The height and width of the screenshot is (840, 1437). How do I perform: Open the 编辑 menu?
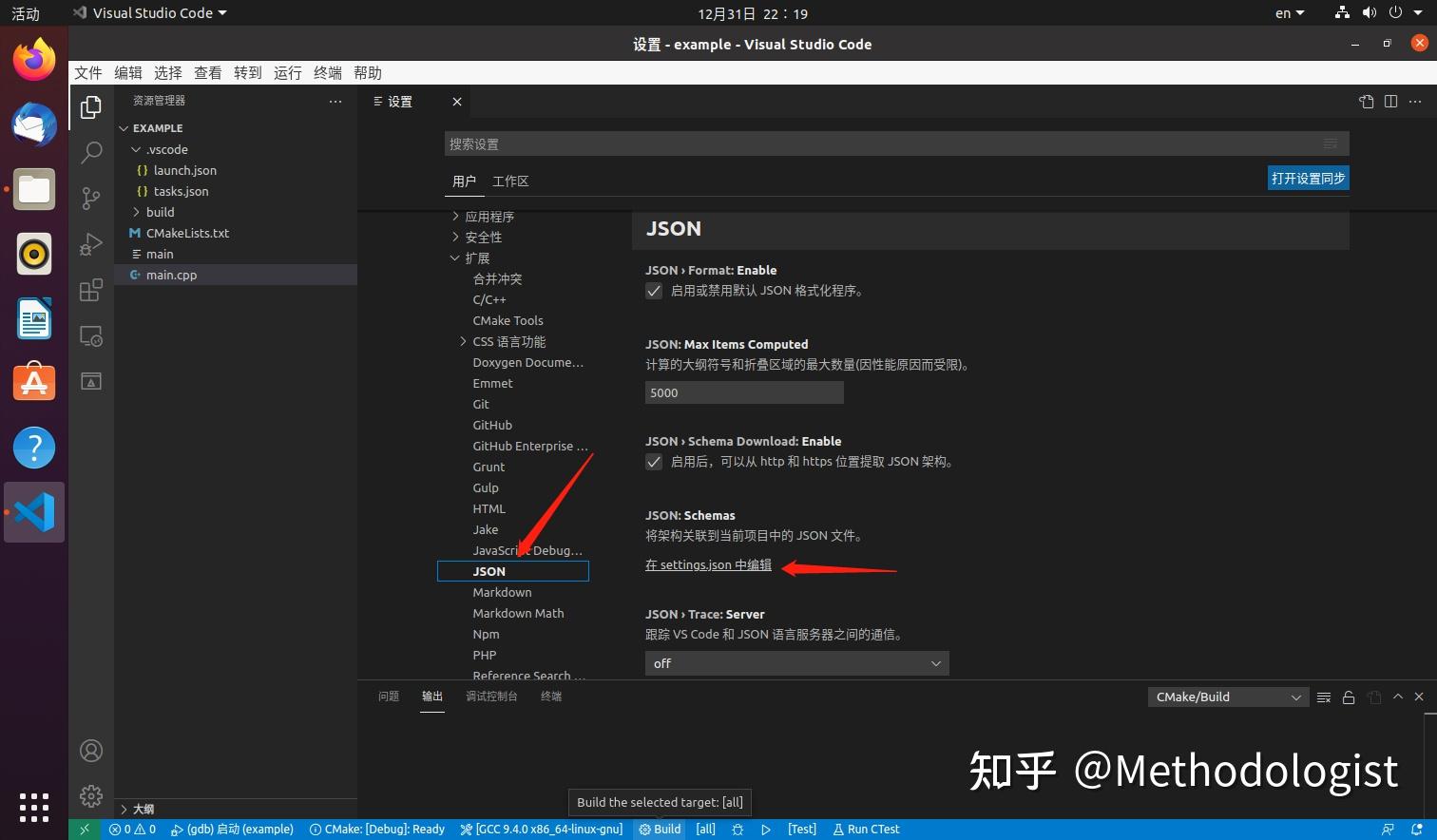click(x=128, y=73)
